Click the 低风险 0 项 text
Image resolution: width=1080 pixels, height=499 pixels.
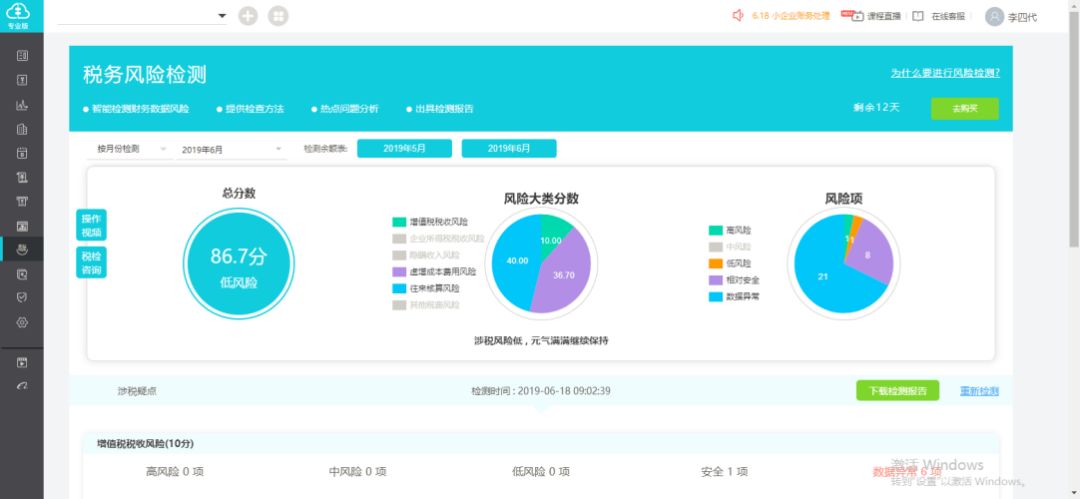click(541, 471)
